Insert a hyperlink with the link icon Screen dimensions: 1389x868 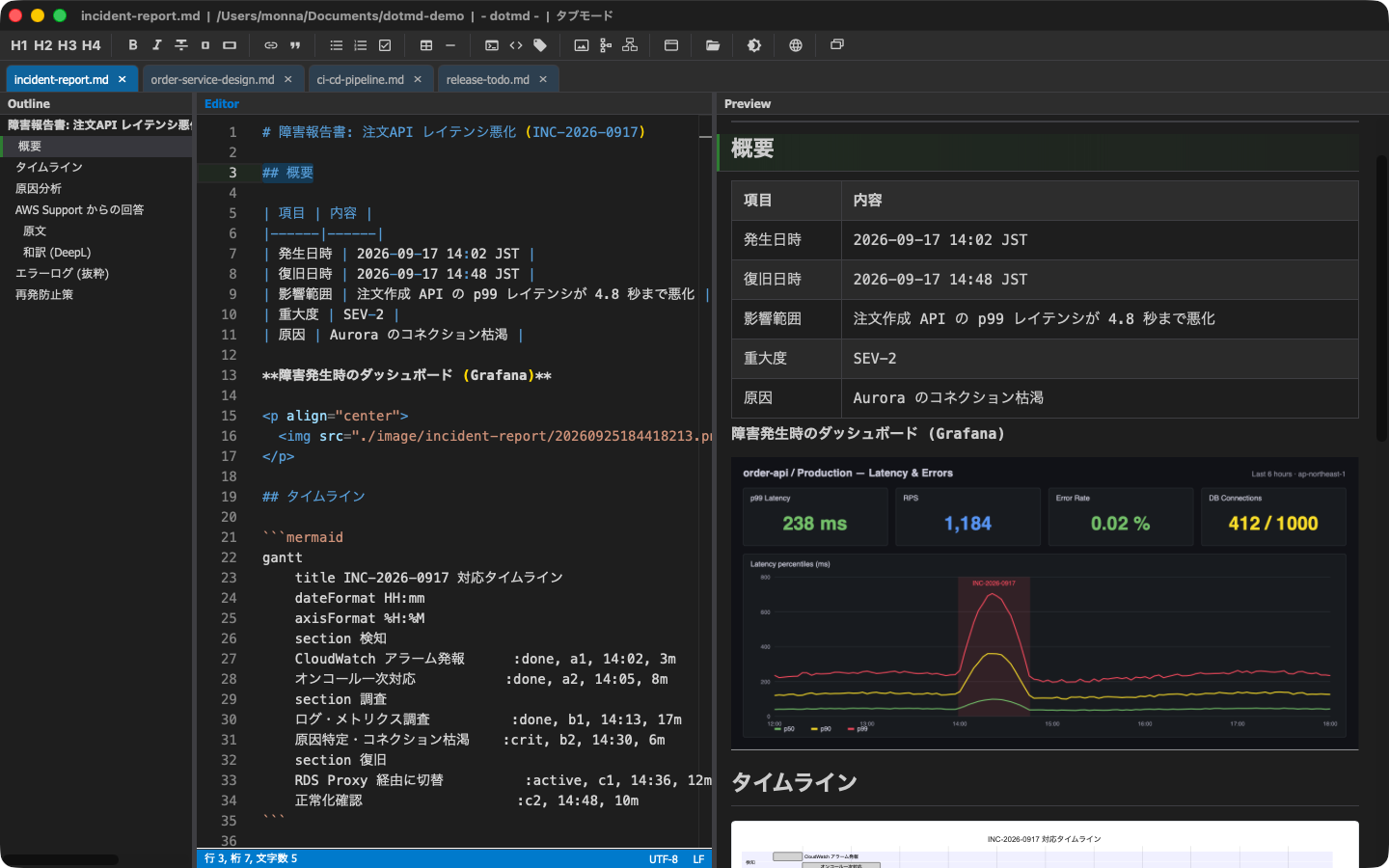[x=271, y=45]
